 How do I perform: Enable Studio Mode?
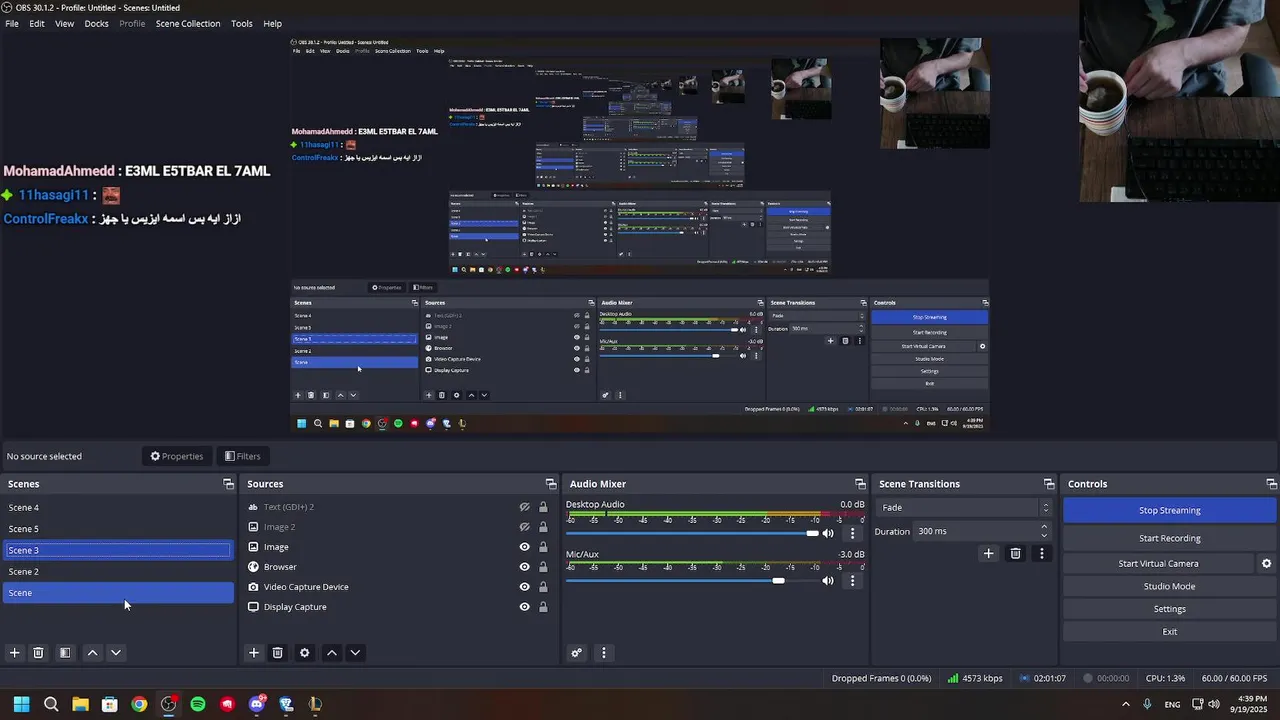click(1169, 586)
